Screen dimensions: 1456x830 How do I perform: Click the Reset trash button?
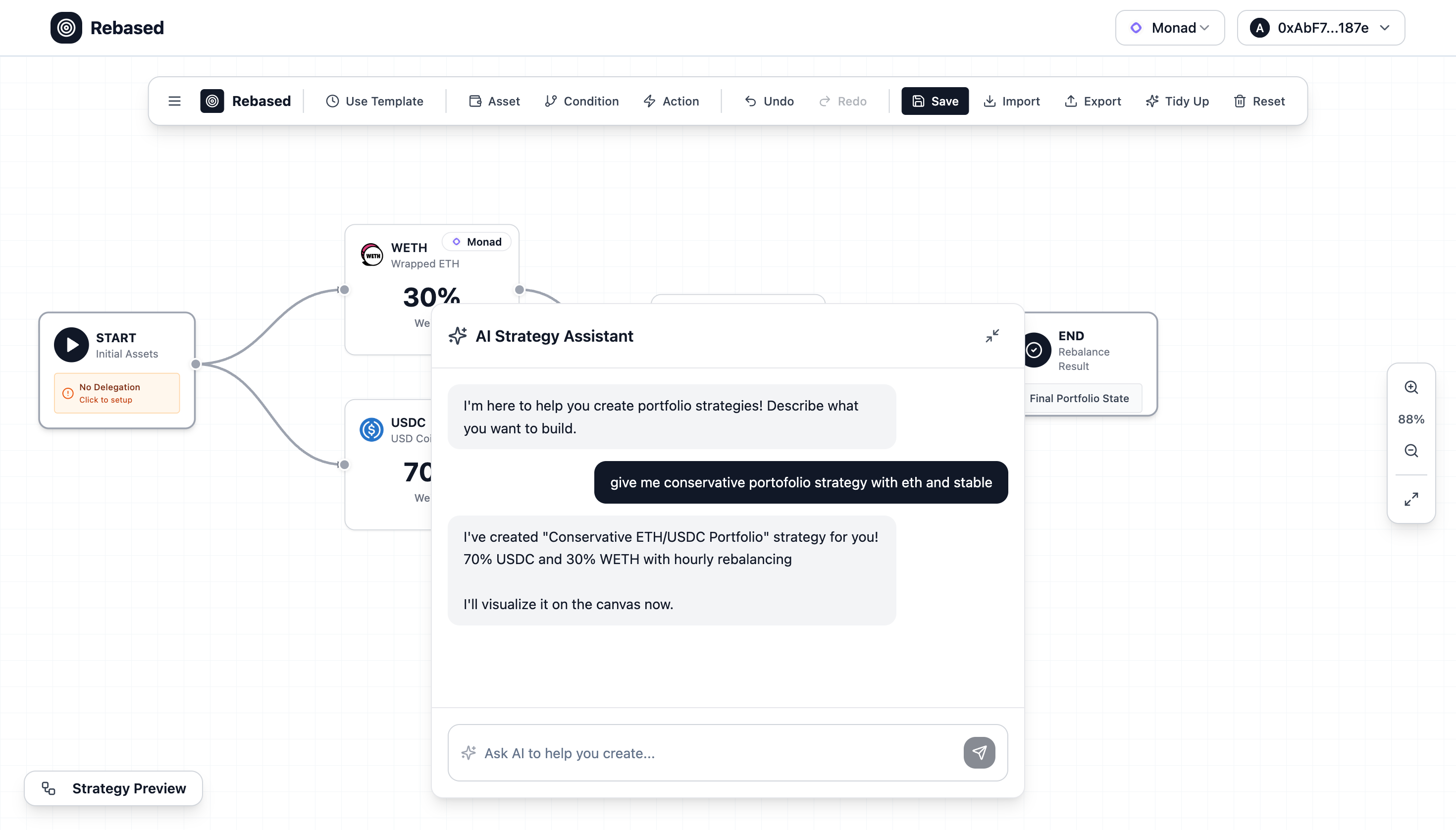click(1259, 101)
